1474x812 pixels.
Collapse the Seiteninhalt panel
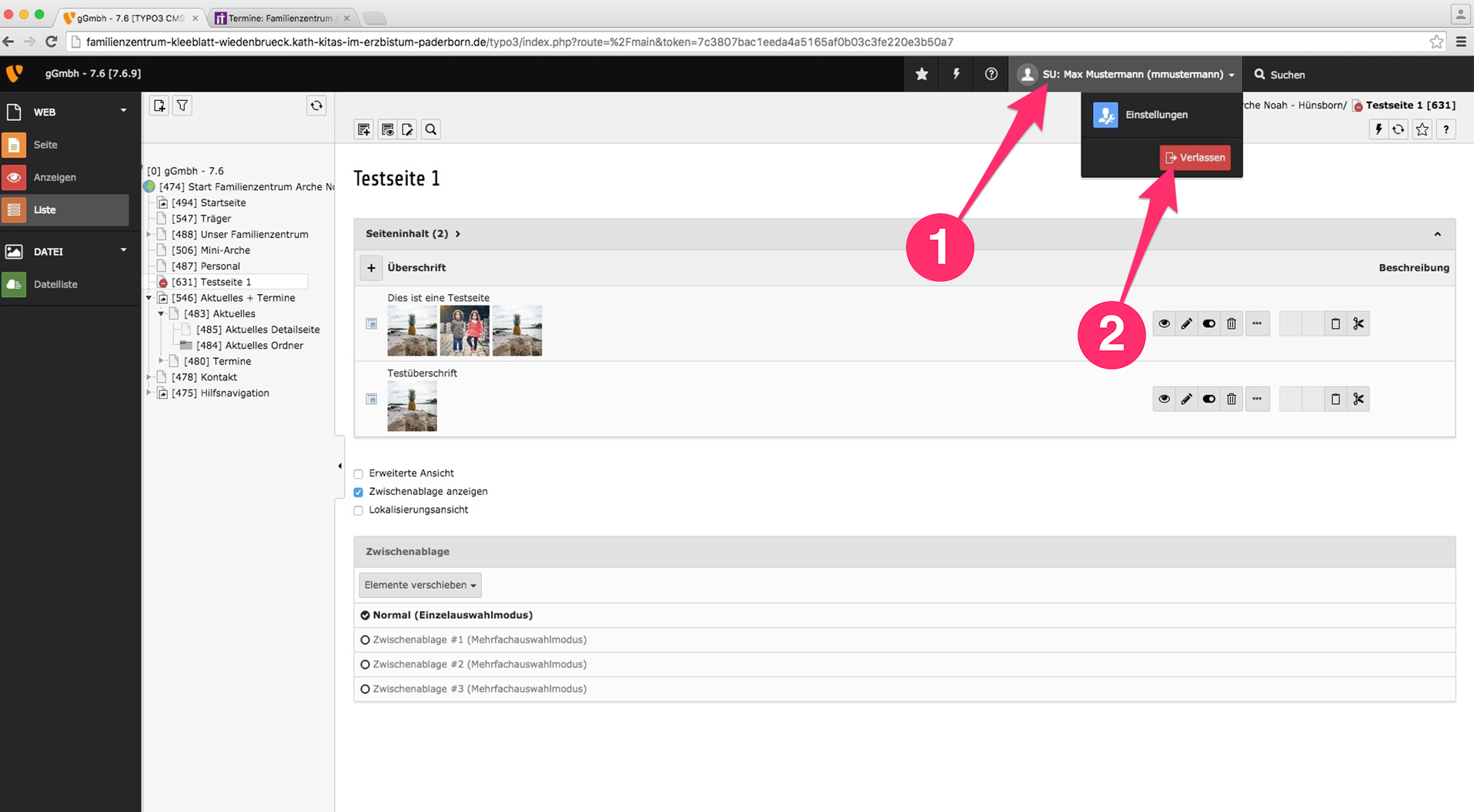point(1437,234)
